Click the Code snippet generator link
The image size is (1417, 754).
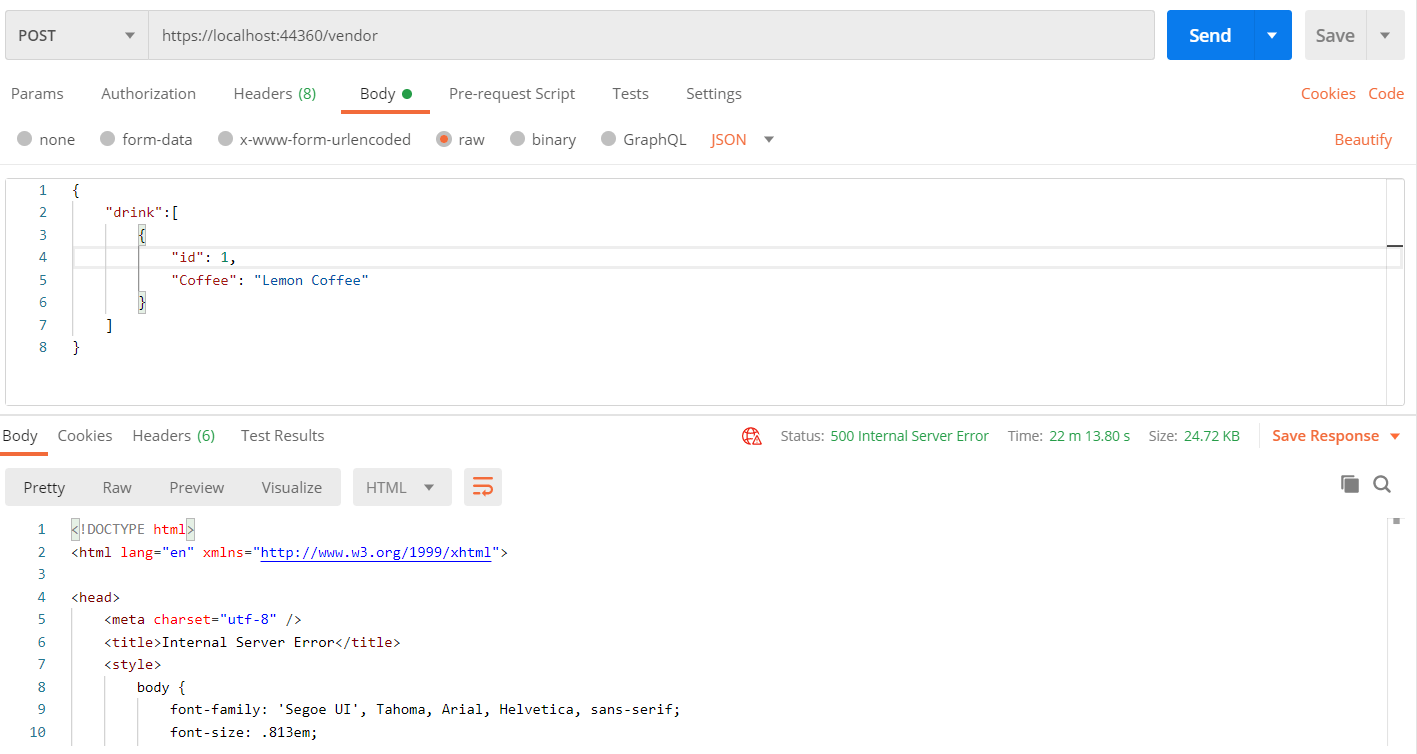point(1386,93)
